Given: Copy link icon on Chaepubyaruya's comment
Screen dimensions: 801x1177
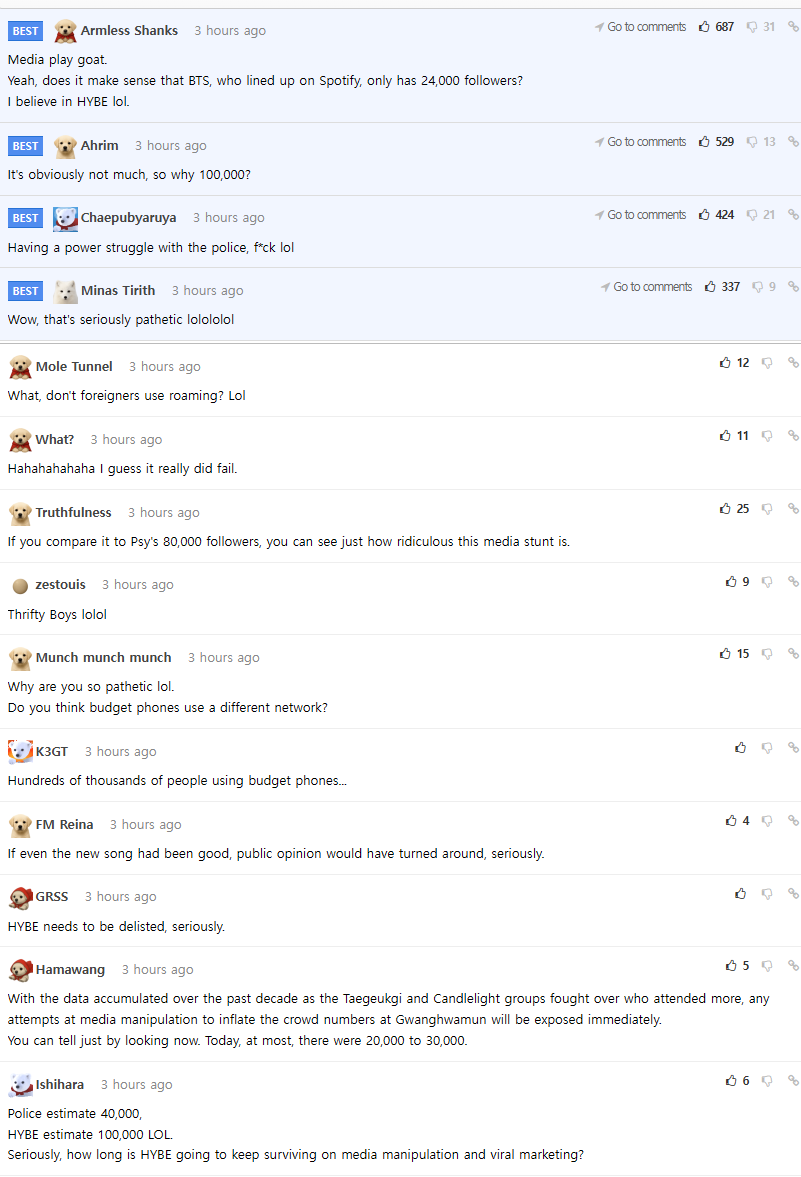Looking at the screenshot, I should click(x=793, y=215).
